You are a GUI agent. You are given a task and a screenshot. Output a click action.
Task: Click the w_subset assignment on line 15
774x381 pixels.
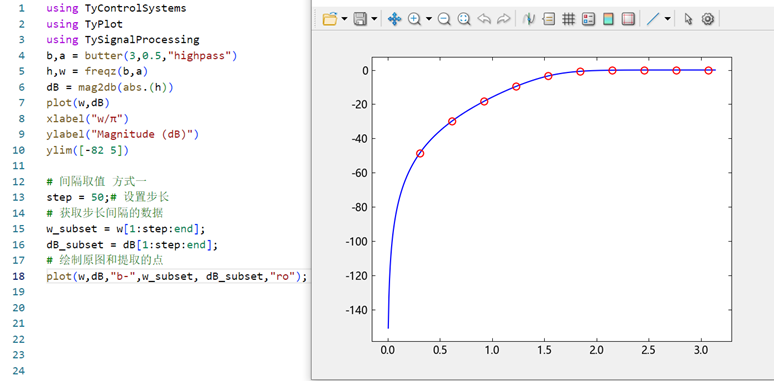coord(125,229)
